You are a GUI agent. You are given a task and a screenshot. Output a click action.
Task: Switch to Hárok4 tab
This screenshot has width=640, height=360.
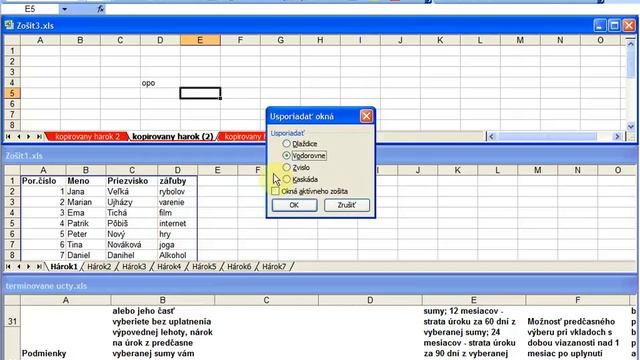pyautogui.click(x=169, y=267)
